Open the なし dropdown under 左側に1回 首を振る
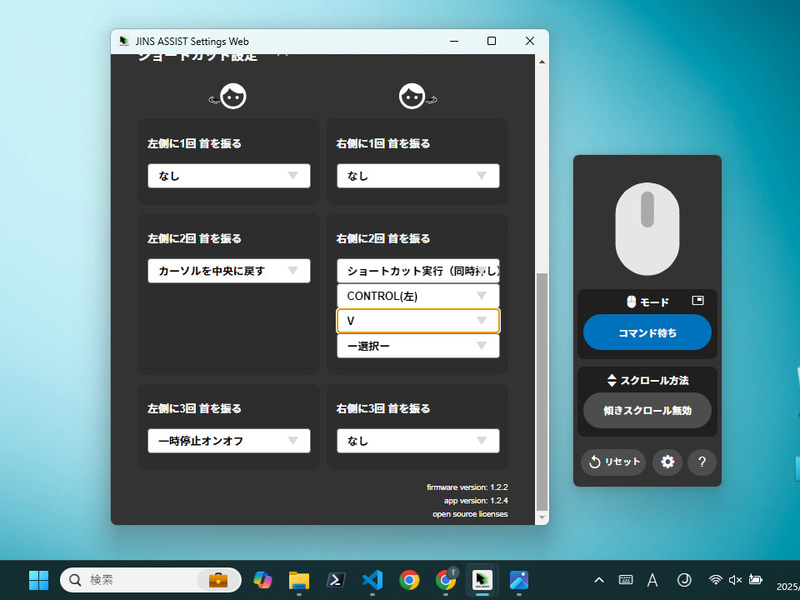Screen dimensions: 800x600 tap(228, 175)
